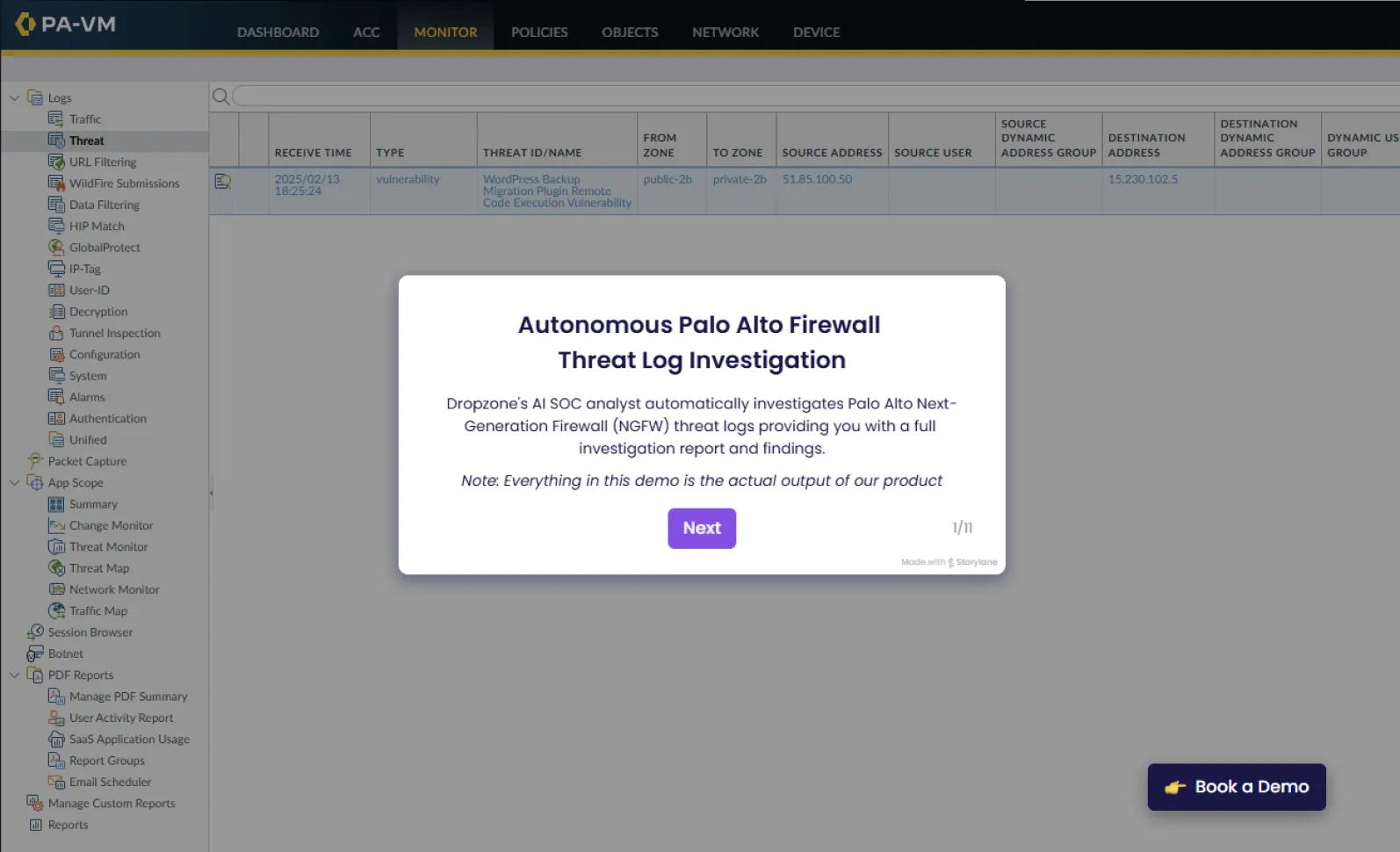This screenshot has width=1400, height=852.
Task: Click the Traffic log icon
Action: click(56, 119)
